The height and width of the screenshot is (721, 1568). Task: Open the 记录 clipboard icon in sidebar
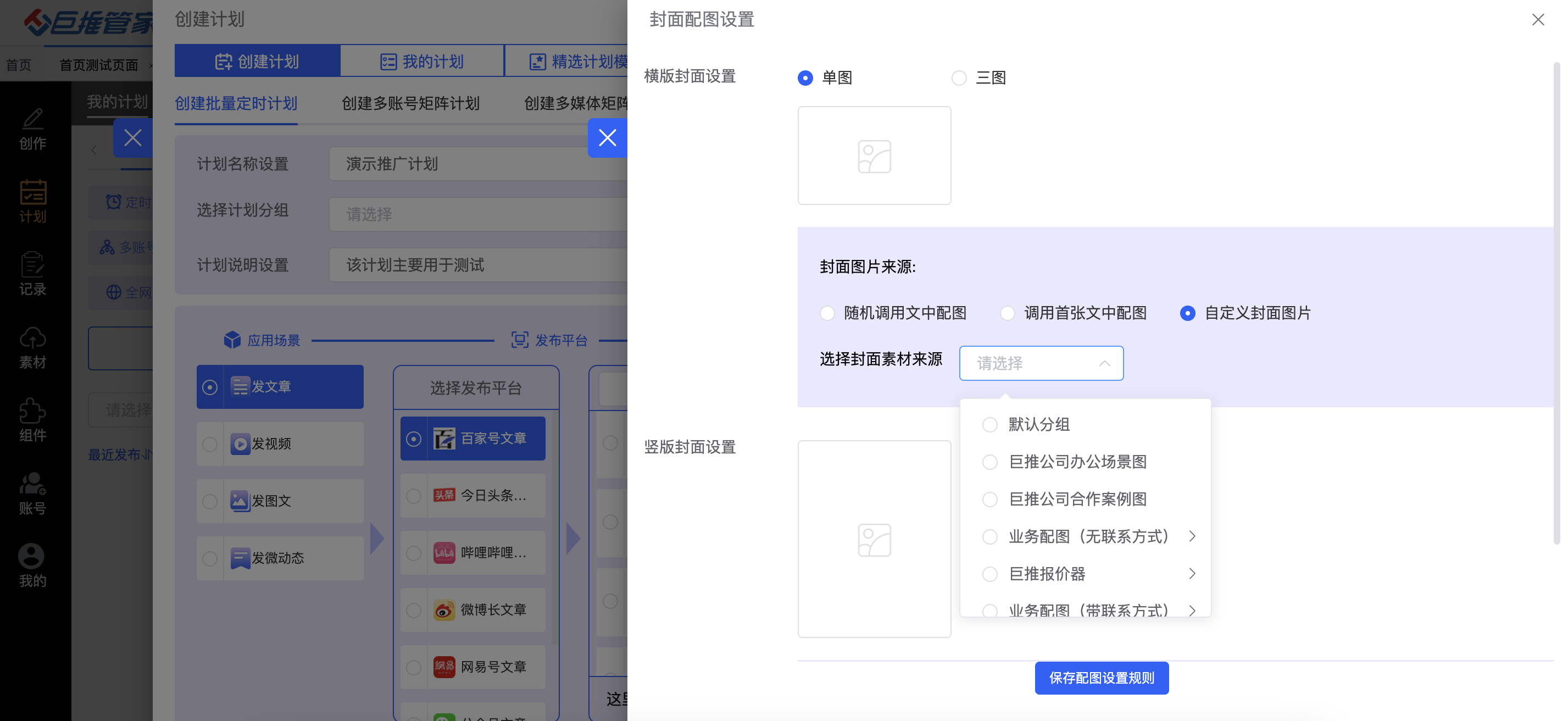[x=32, y=265]
